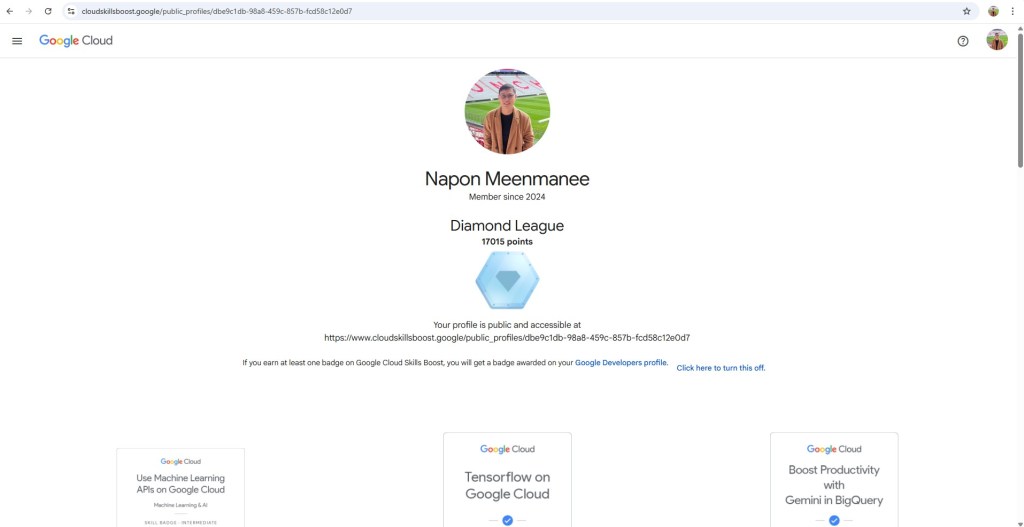The width and height of the screenshot is (1024, 527).
Task: Click the large profile photo
Action: 507,111
